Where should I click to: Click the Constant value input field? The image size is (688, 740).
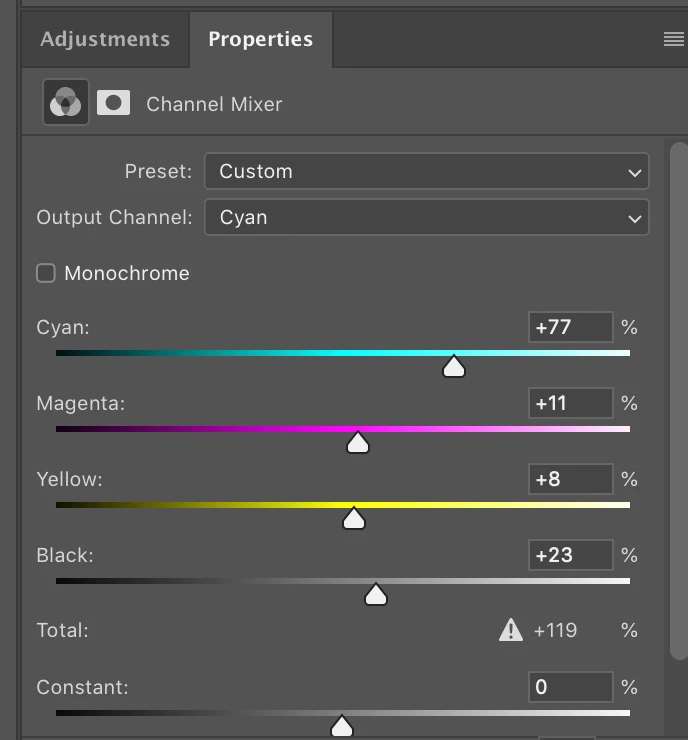[x=570, y=687]
